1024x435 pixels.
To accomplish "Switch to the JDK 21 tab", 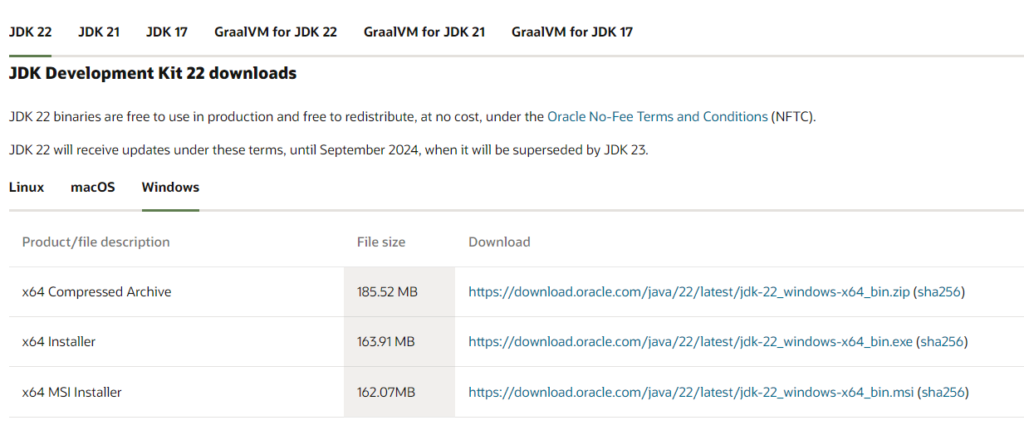I will [x=99, y=31].
